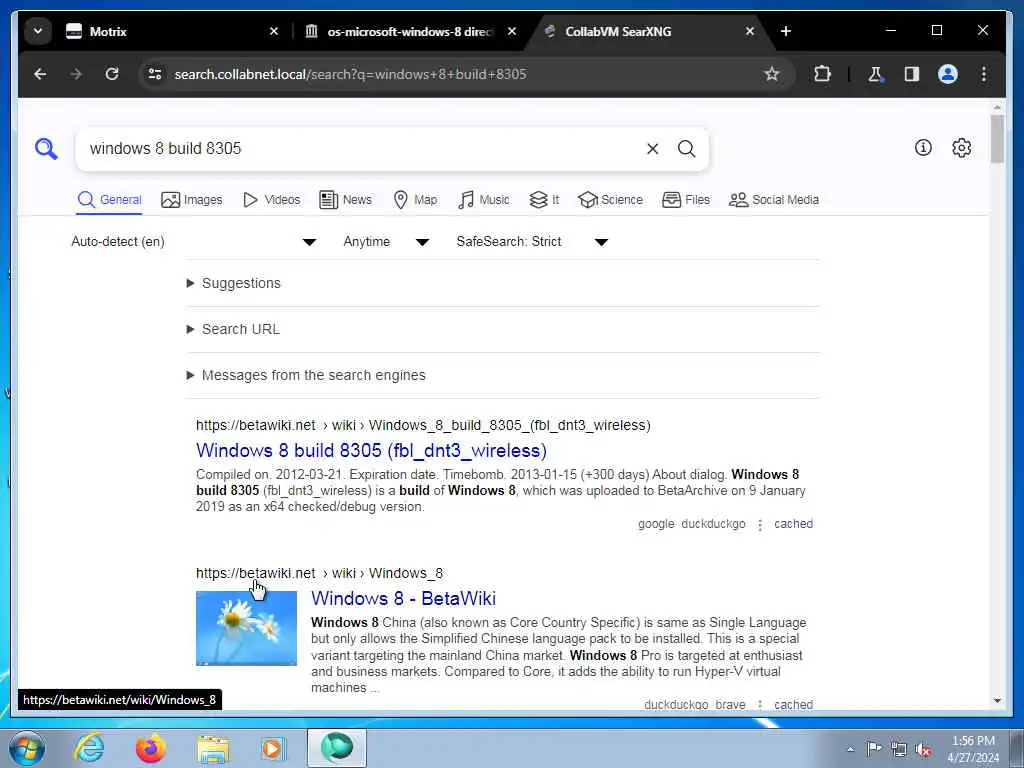1024x768 pixels.
Task: Open cached link for build 8305 result
Action: coord(793,524)
